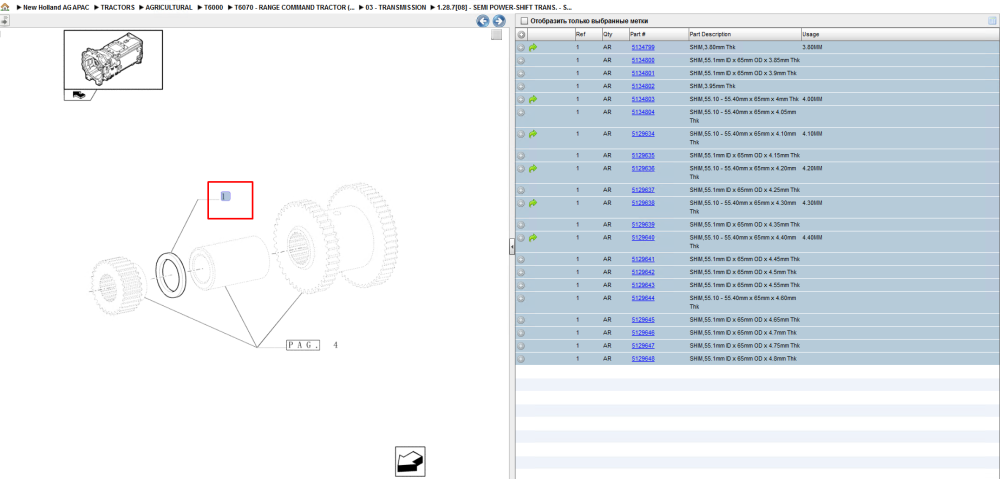Image resolution: width=1000 pixels, height=479 pixels.
Task: Open part number link 5134799
Action: [643, 47]
